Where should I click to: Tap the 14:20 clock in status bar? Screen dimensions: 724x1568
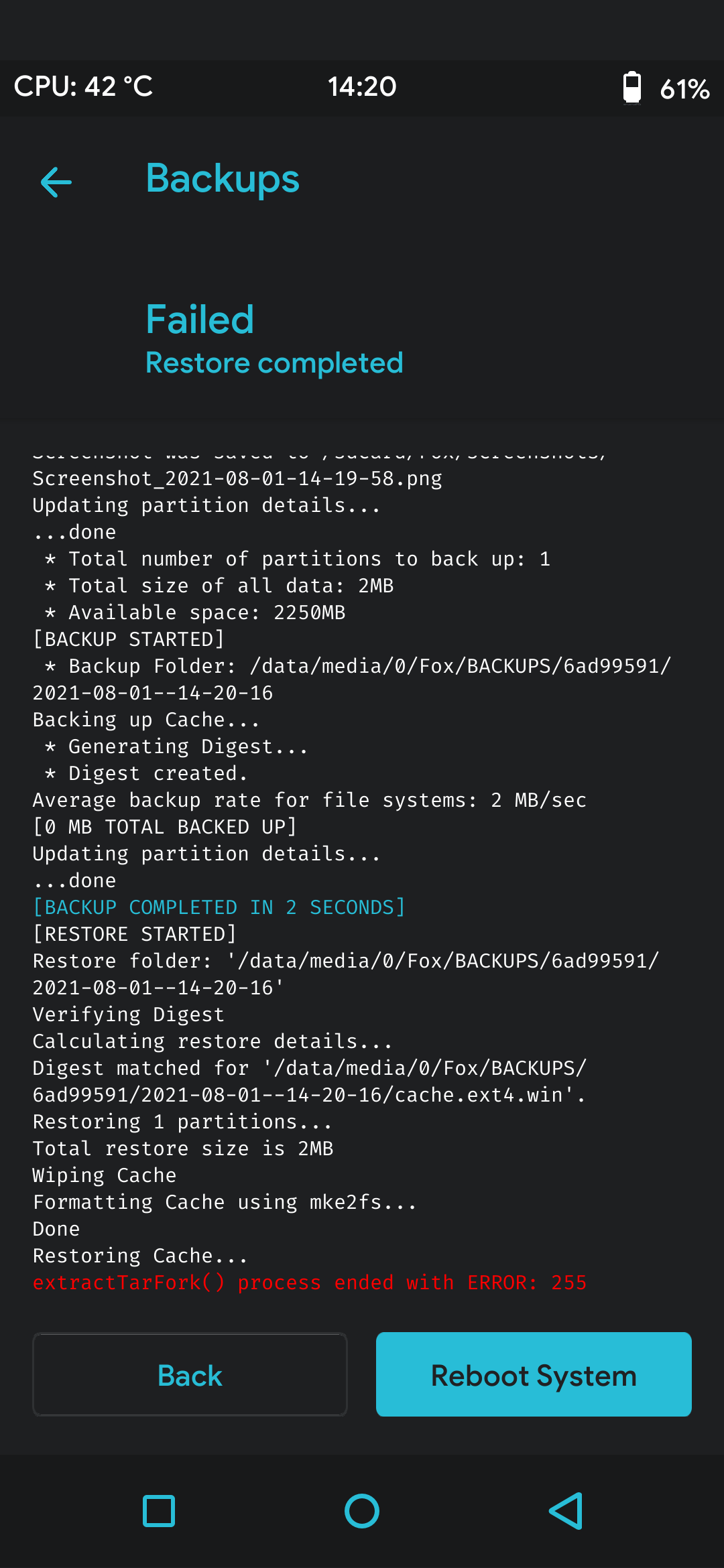click(x=362, y=87)
